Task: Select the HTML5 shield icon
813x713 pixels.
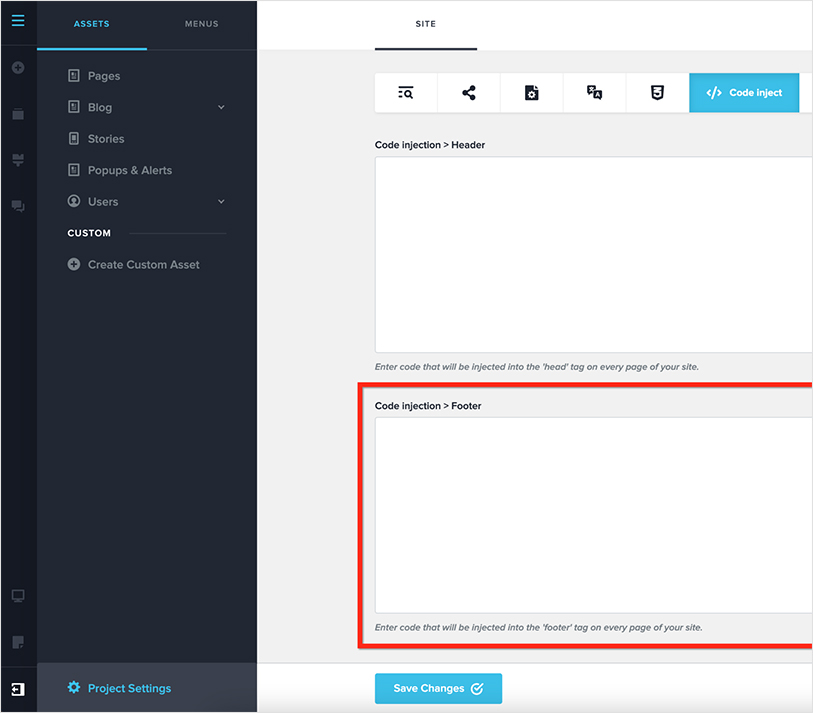Action: [x=657, y=92]
